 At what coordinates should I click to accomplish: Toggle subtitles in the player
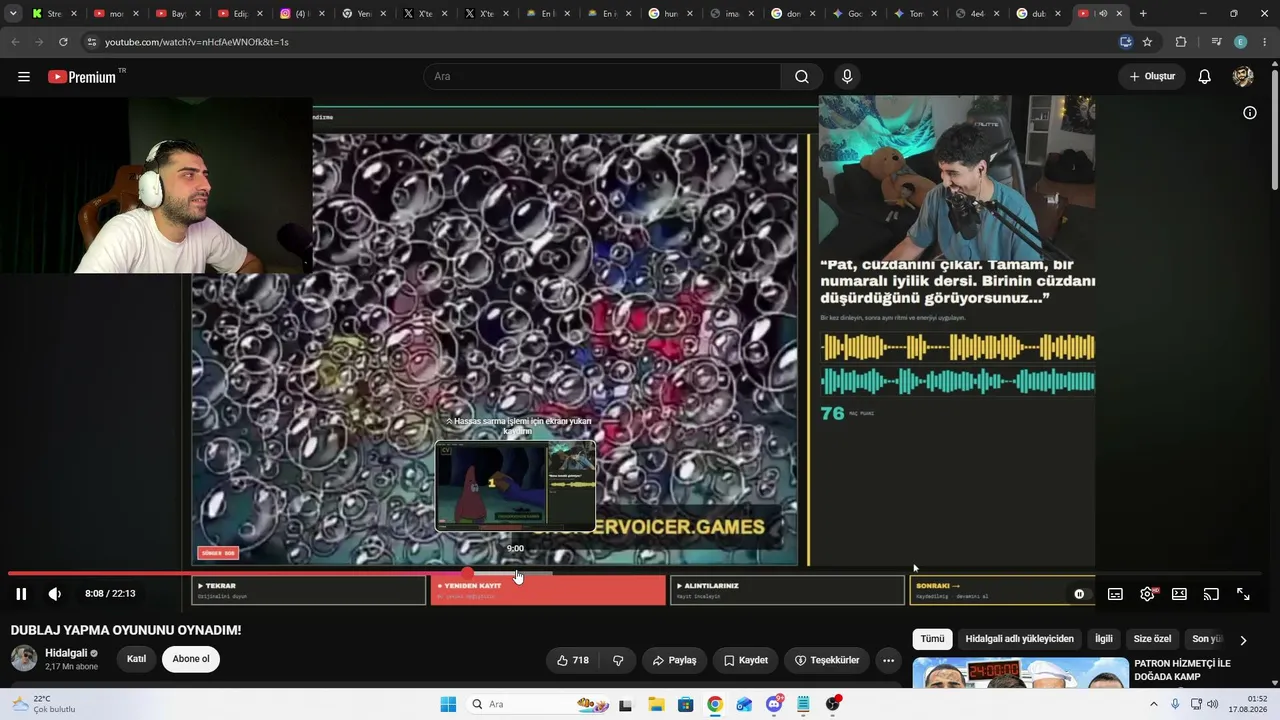[1115, 594]
